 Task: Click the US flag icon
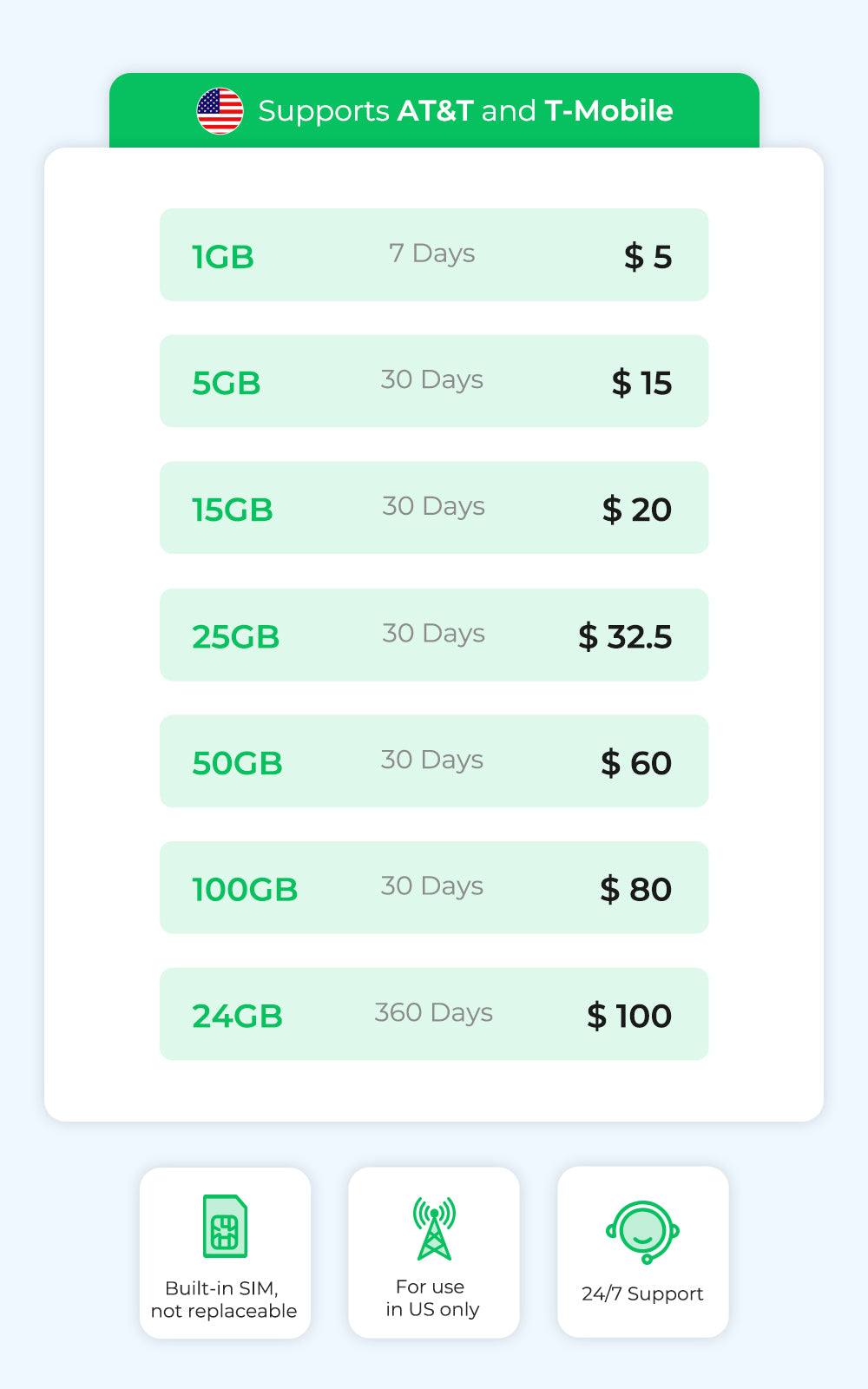[x=220, y=111]
